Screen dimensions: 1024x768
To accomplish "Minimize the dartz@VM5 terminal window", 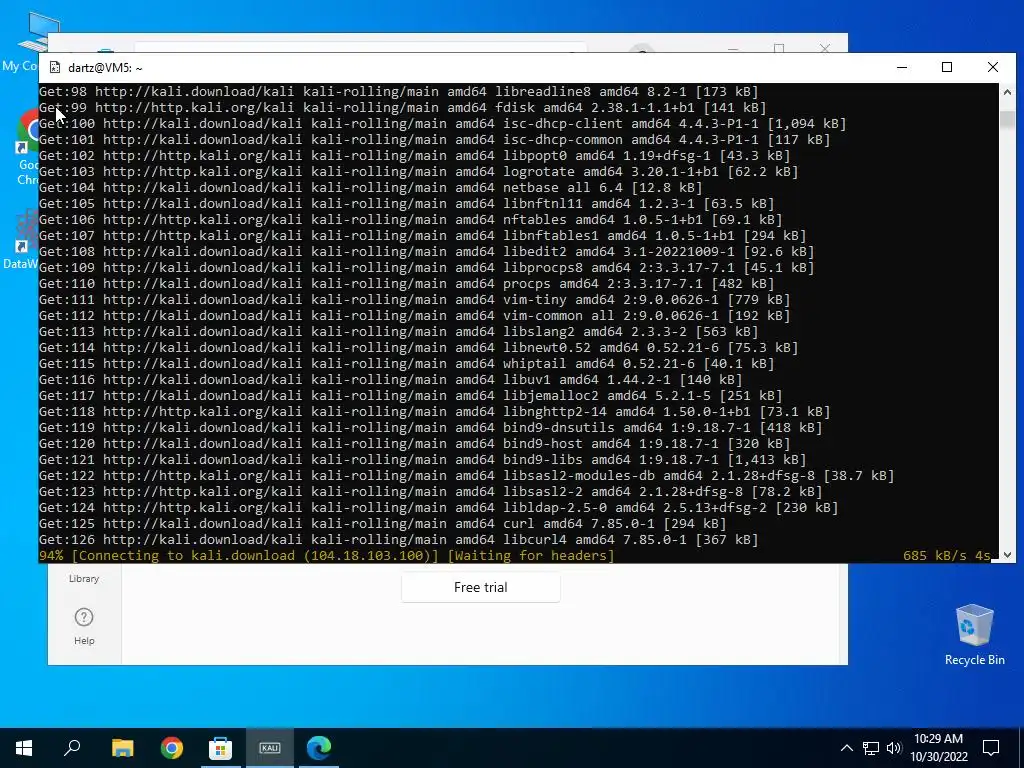I will tap(902, 67).
